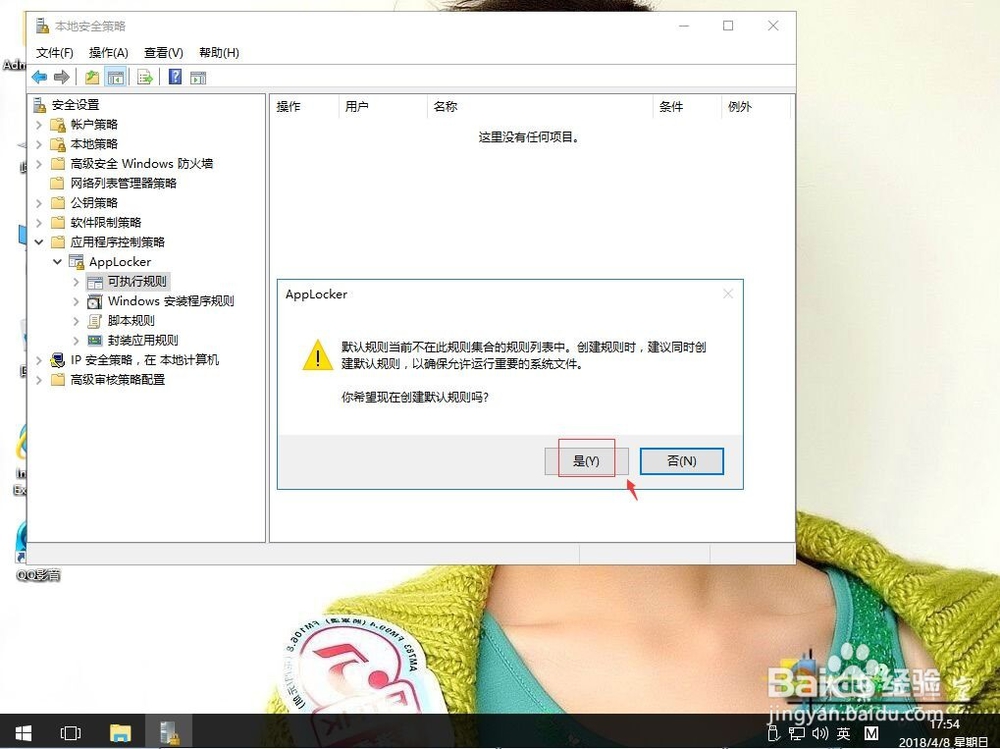
Task: Click the 否(N) button in the dialog
Action: click(x=681, y=460)
